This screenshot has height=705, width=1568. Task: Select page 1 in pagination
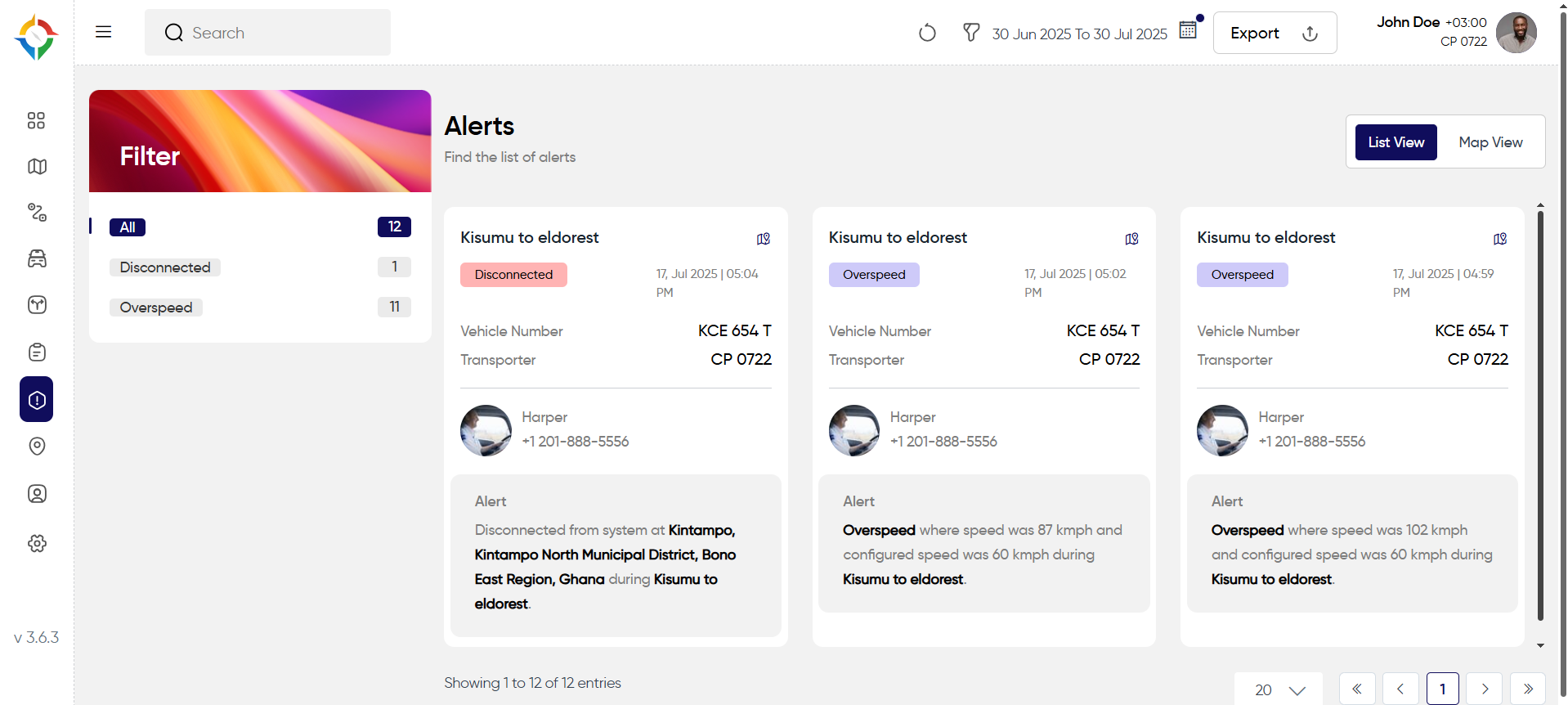click(x=1443, y=689)
